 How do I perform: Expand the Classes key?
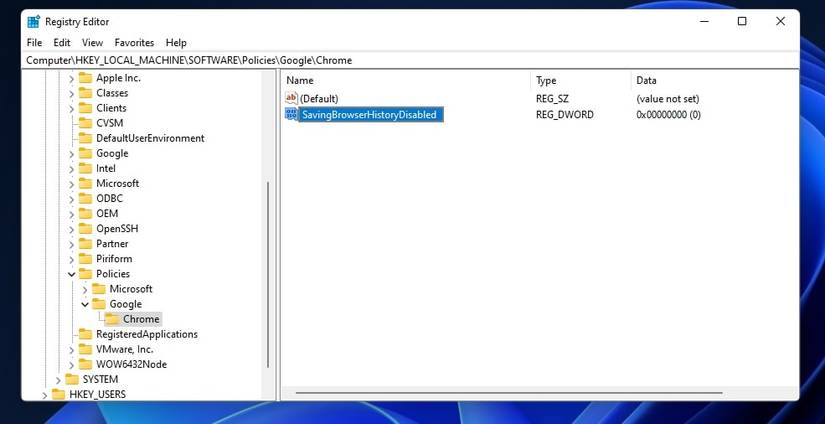pos(72,94)
